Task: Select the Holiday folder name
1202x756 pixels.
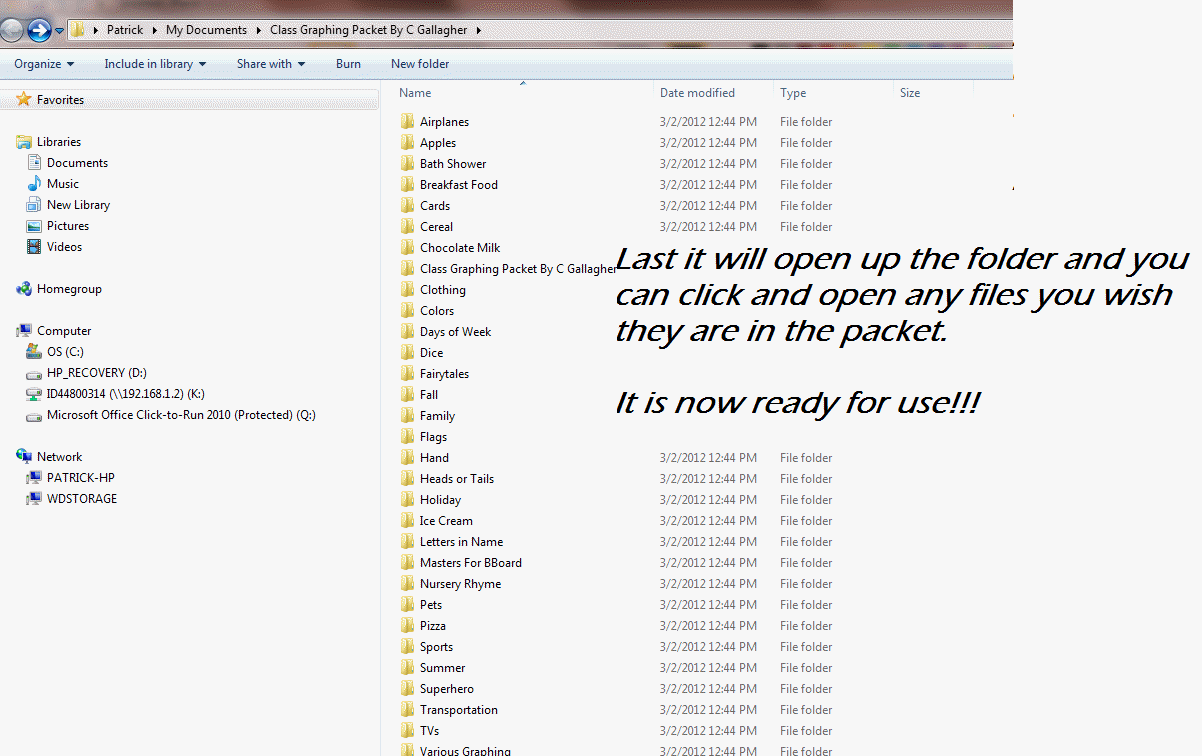Action: click(440, 500)
